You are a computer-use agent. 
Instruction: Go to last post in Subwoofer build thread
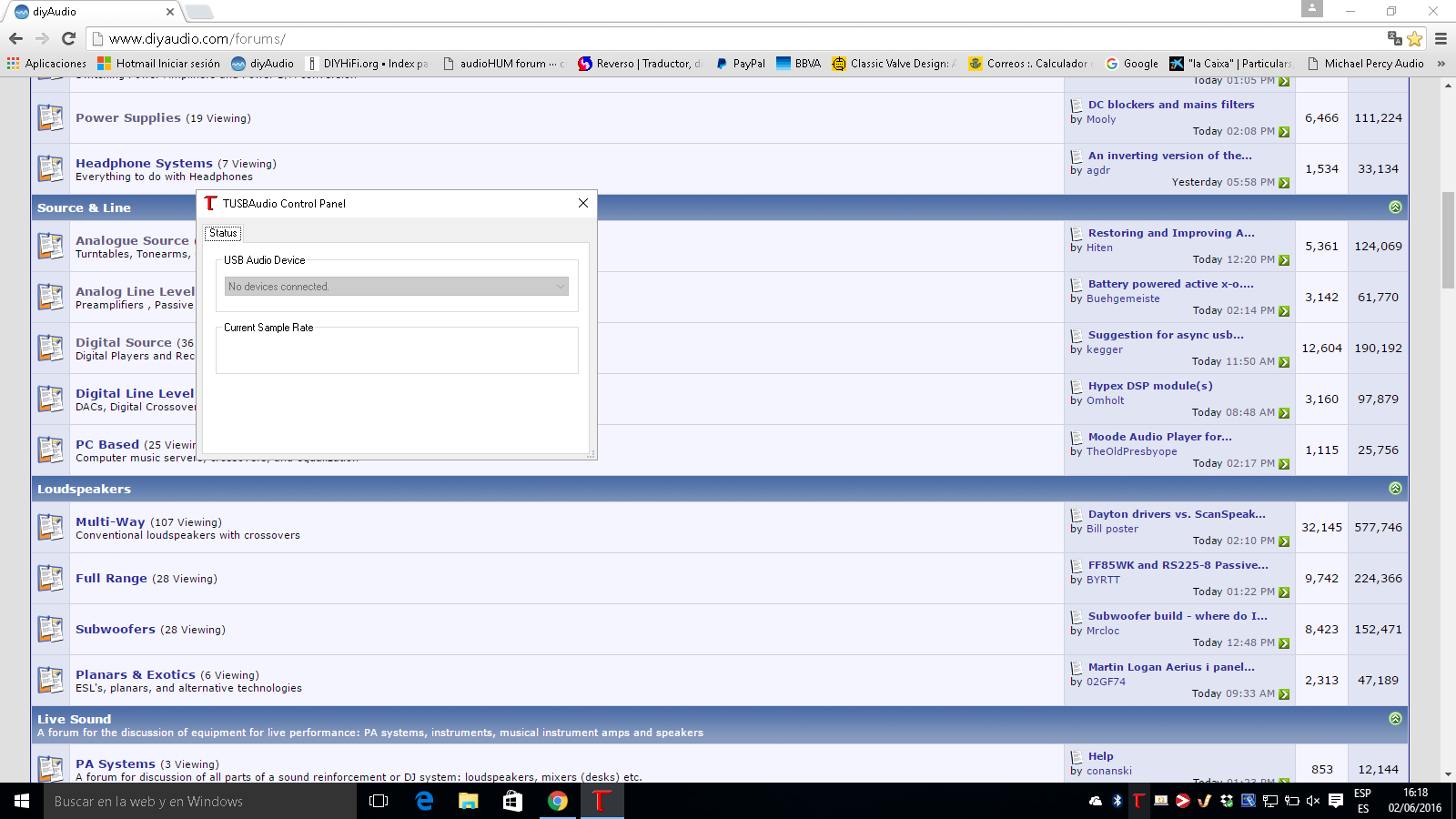pos(1284,643)
